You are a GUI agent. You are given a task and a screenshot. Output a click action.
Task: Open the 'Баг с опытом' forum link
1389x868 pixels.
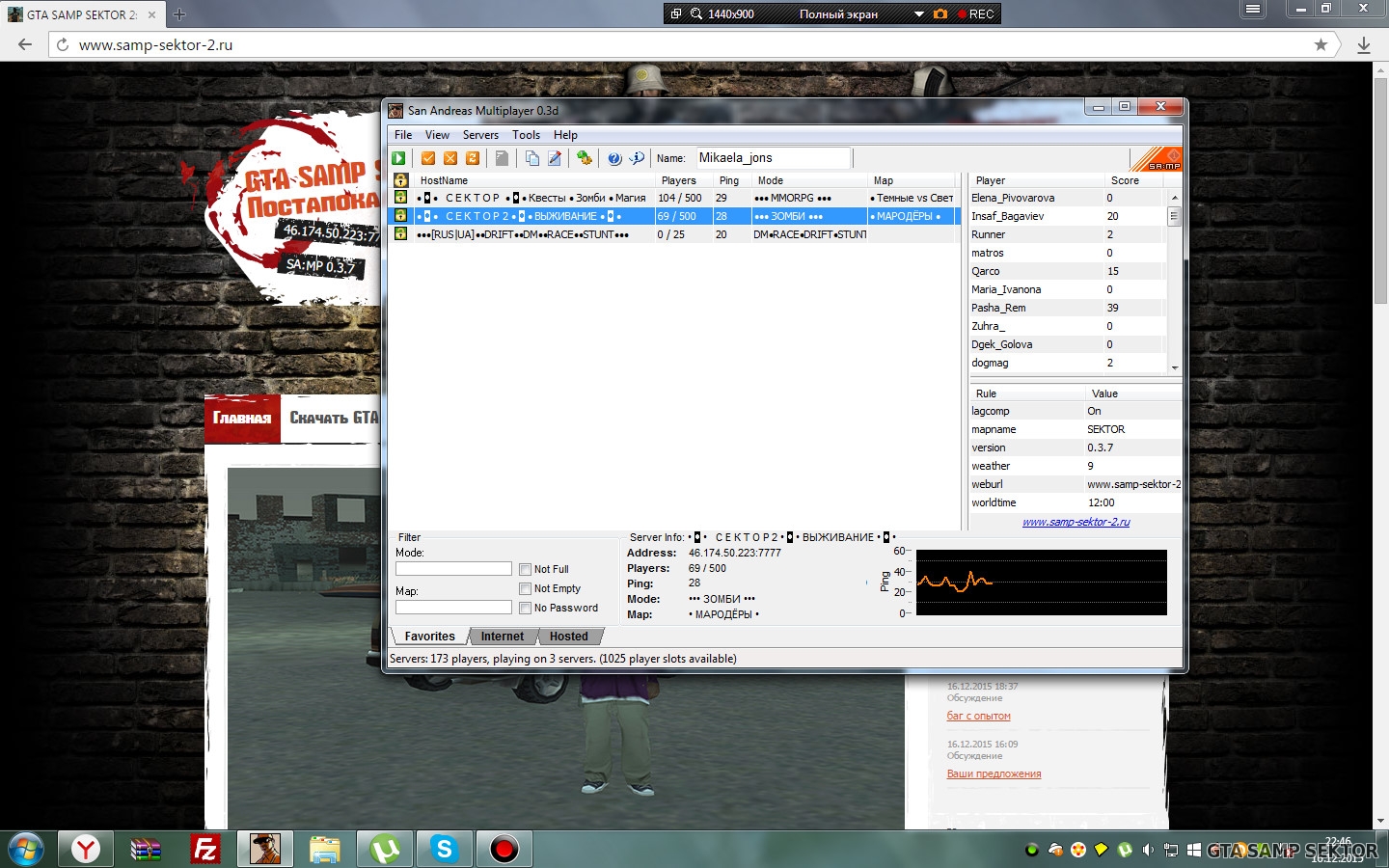(979, 717)
